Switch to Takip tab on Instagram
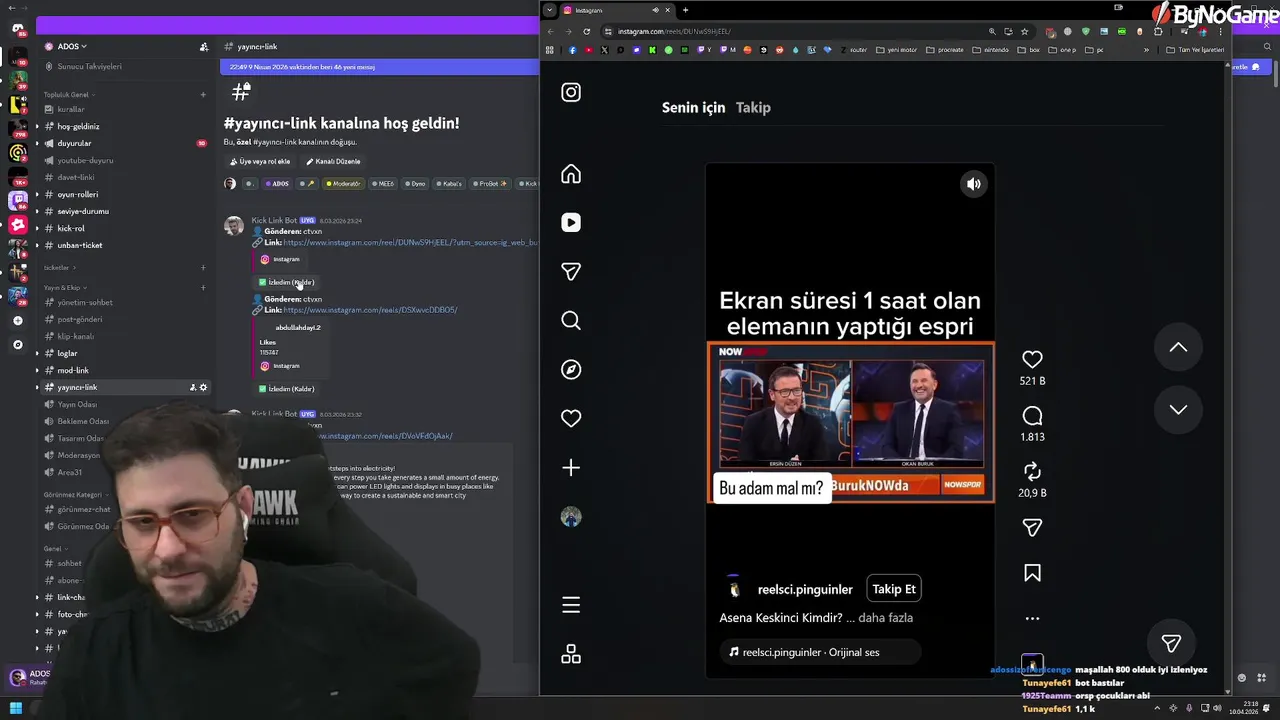1280x720 pixels. (753, 107)
